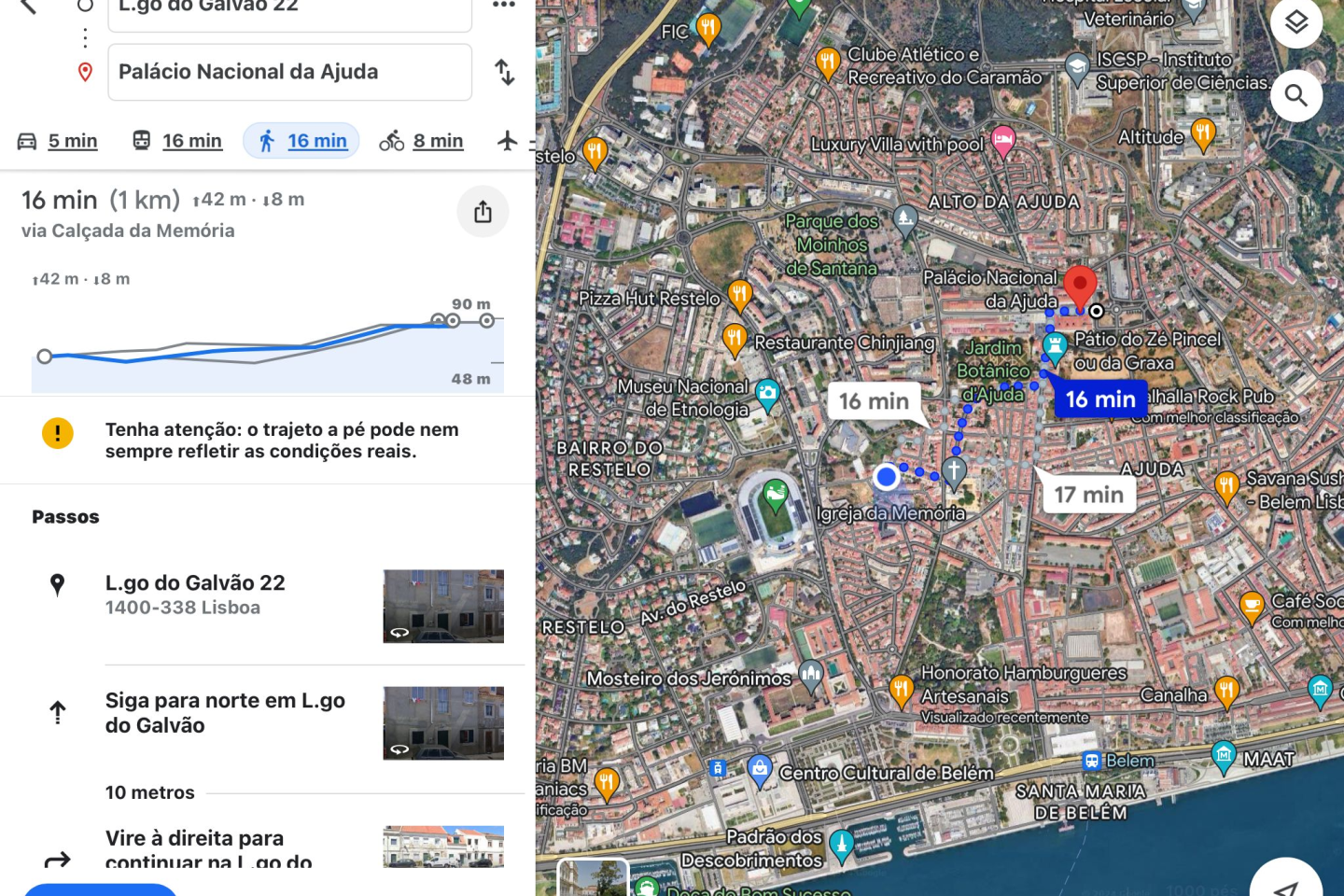Open Centro Cultural de Belém marker
Viewport: 1344px width, 896px height.
click(760, 771)
